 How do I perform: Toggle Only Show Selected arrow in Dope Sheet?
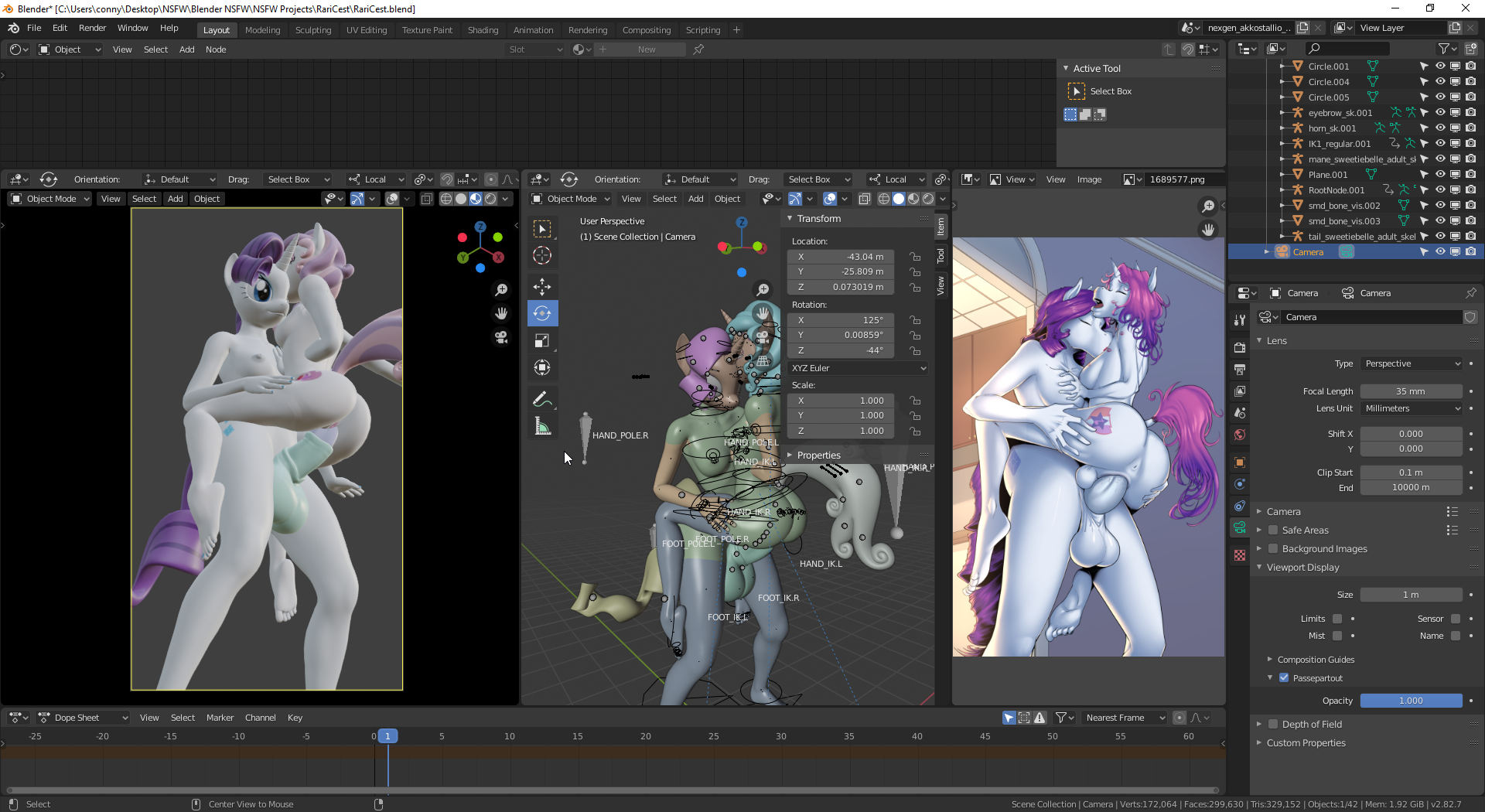coord(1009,718)
